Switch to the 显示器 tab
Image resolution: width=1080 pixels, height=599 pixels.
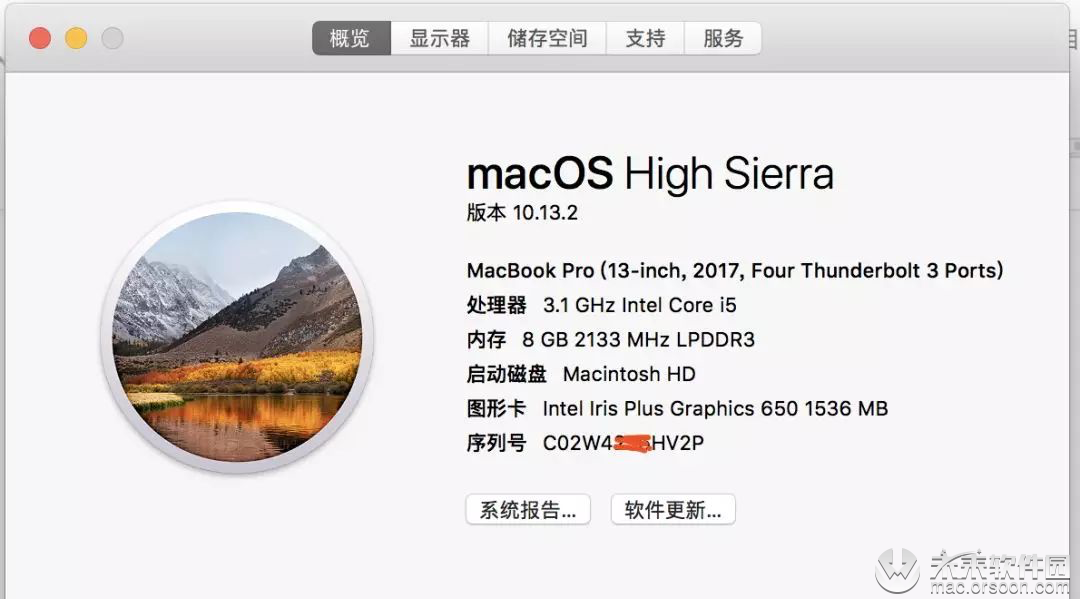click(439, 38)
